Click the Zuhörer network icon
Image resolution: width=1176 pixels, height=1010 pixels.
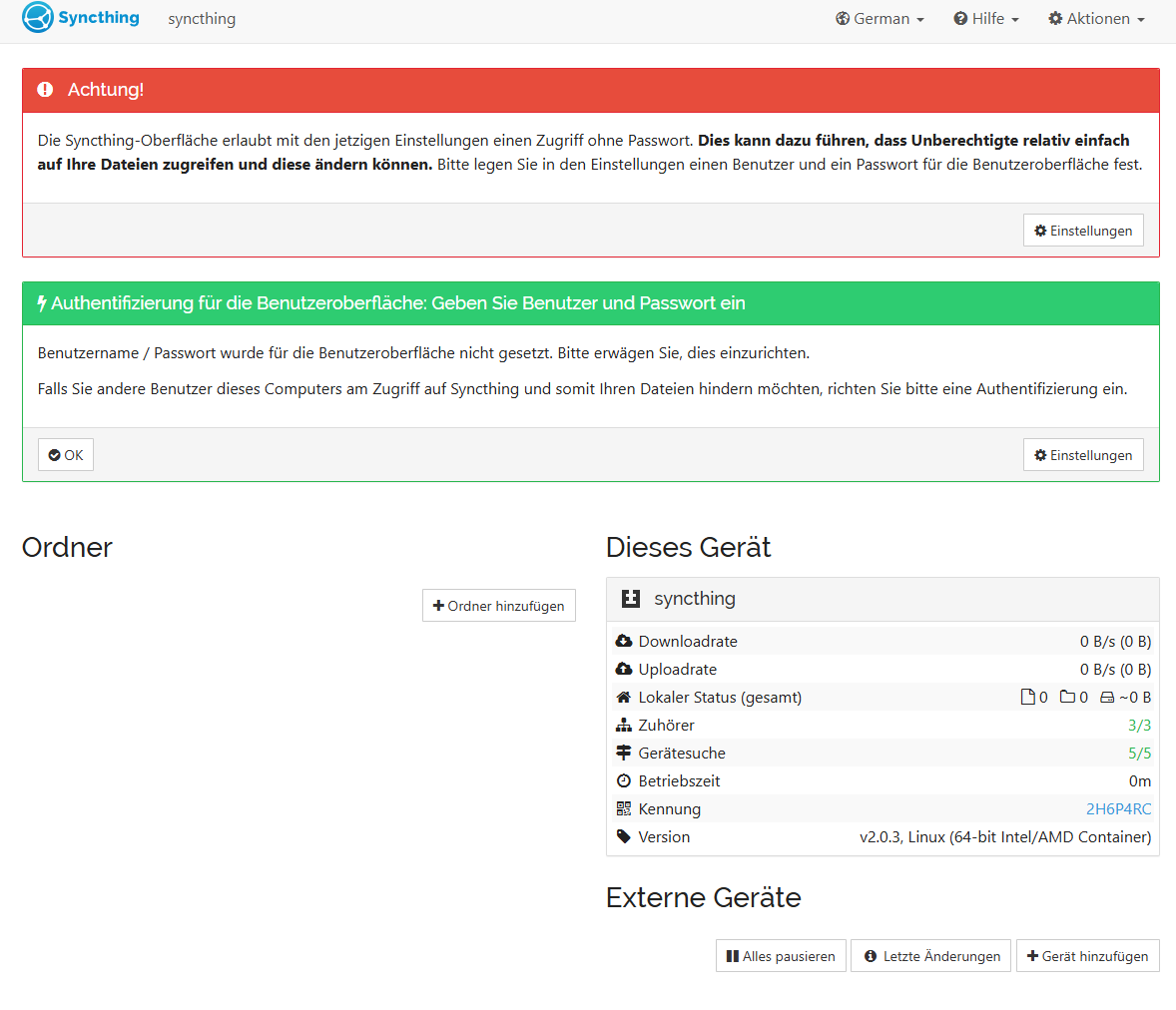pyautogui.click(x=624, y=726)
